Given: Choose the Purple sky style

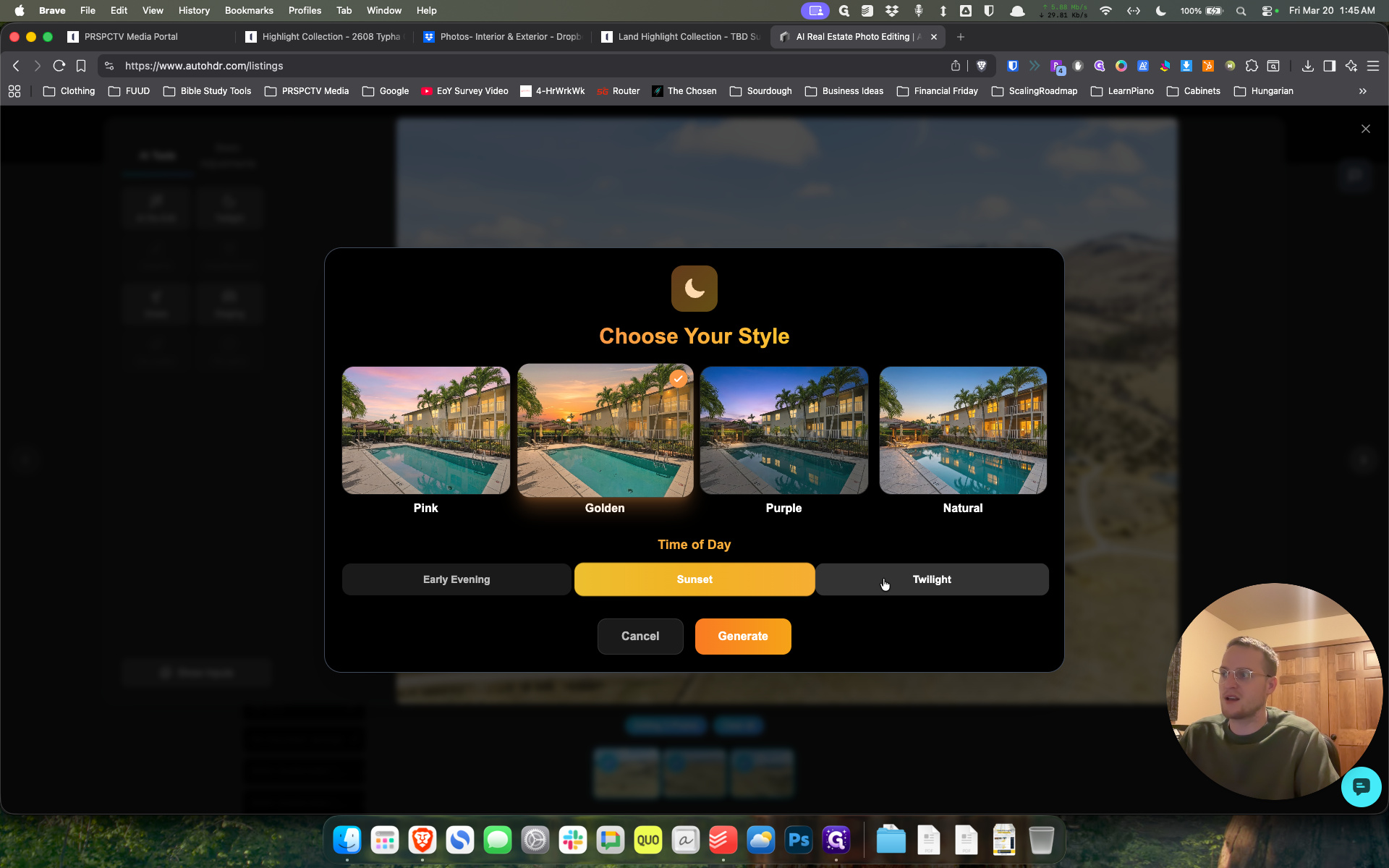Looking at the screenshot, I should 783,430.
